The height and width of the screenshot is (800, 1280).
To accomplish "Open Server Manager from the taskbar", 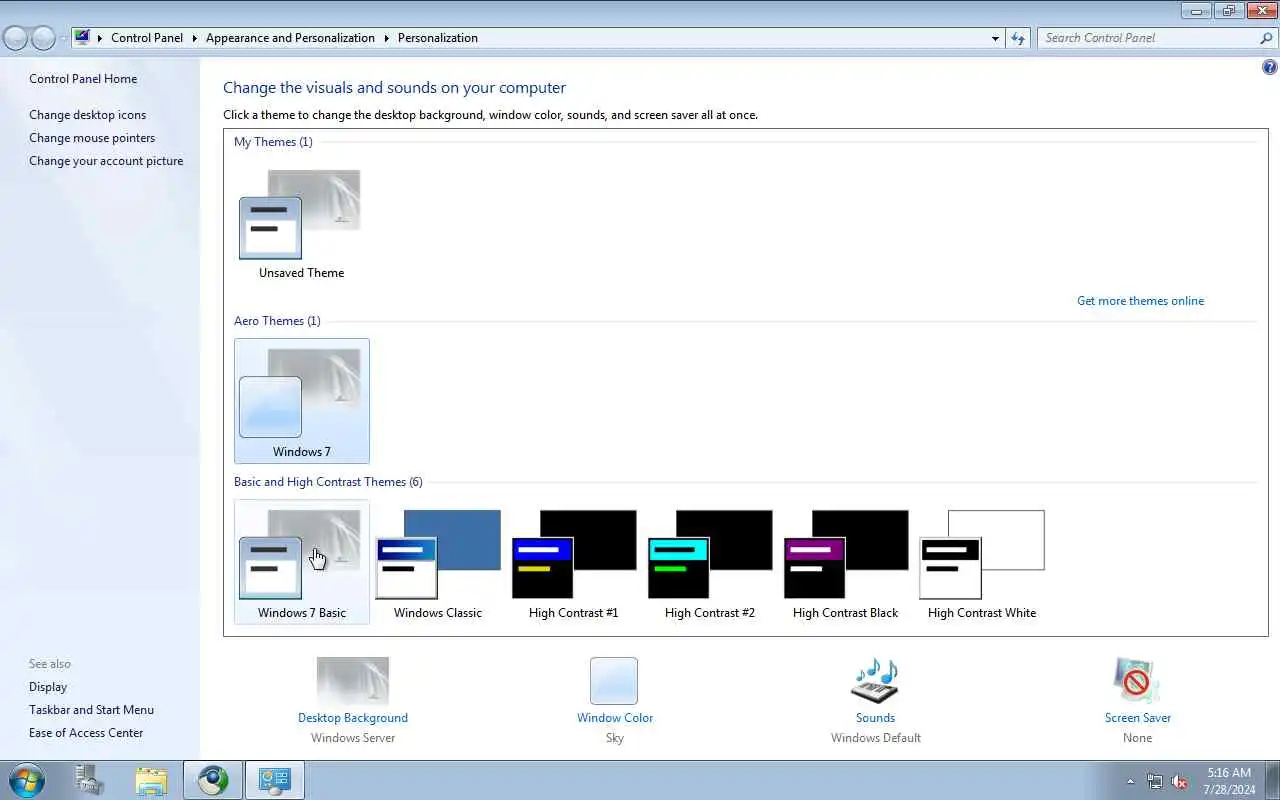I will 91,780.
